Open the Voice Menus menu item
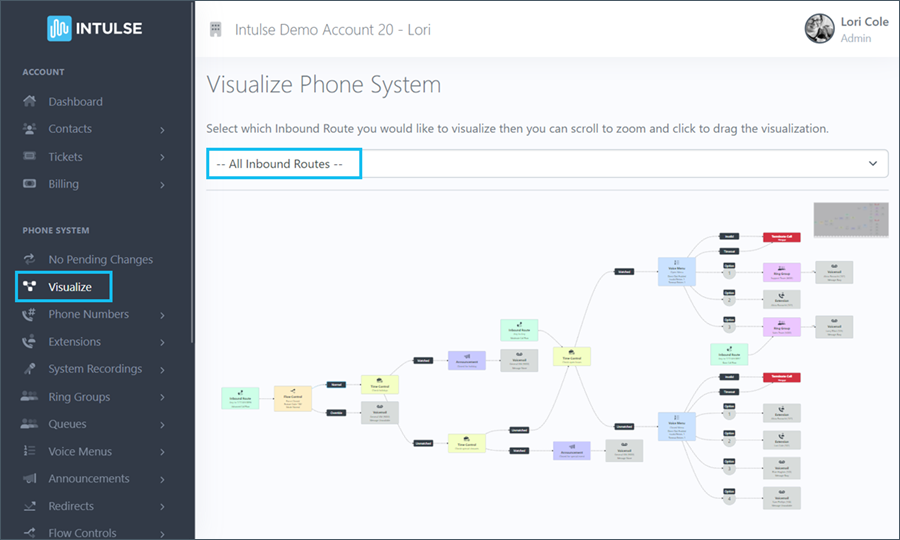Screen dimensions: 900x540 point(80,451)
